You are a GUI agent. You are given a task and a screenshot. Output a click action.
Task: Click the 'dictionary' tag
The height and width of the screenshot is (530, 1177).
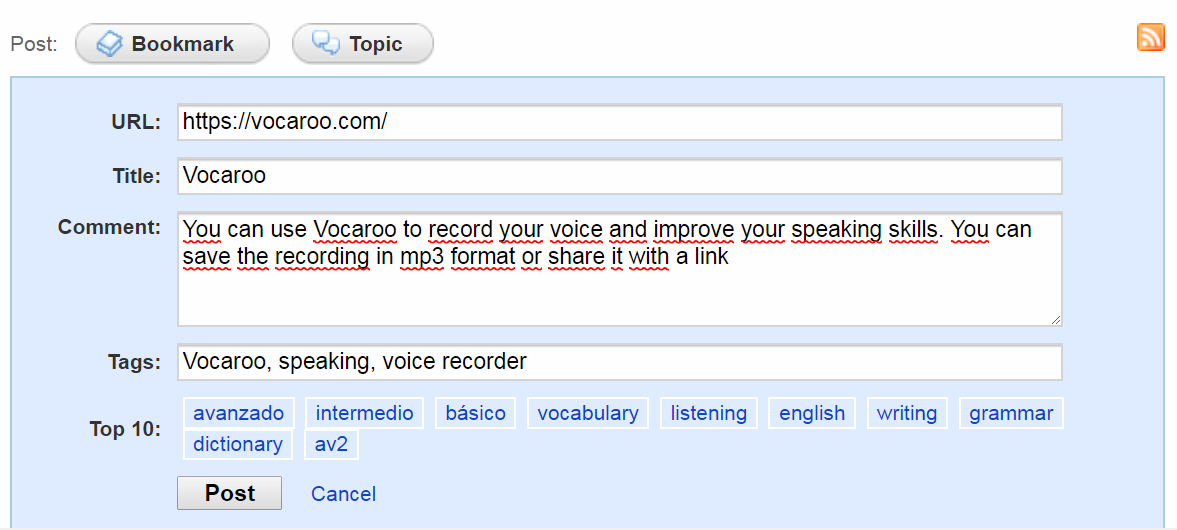(x=237, y=444)
